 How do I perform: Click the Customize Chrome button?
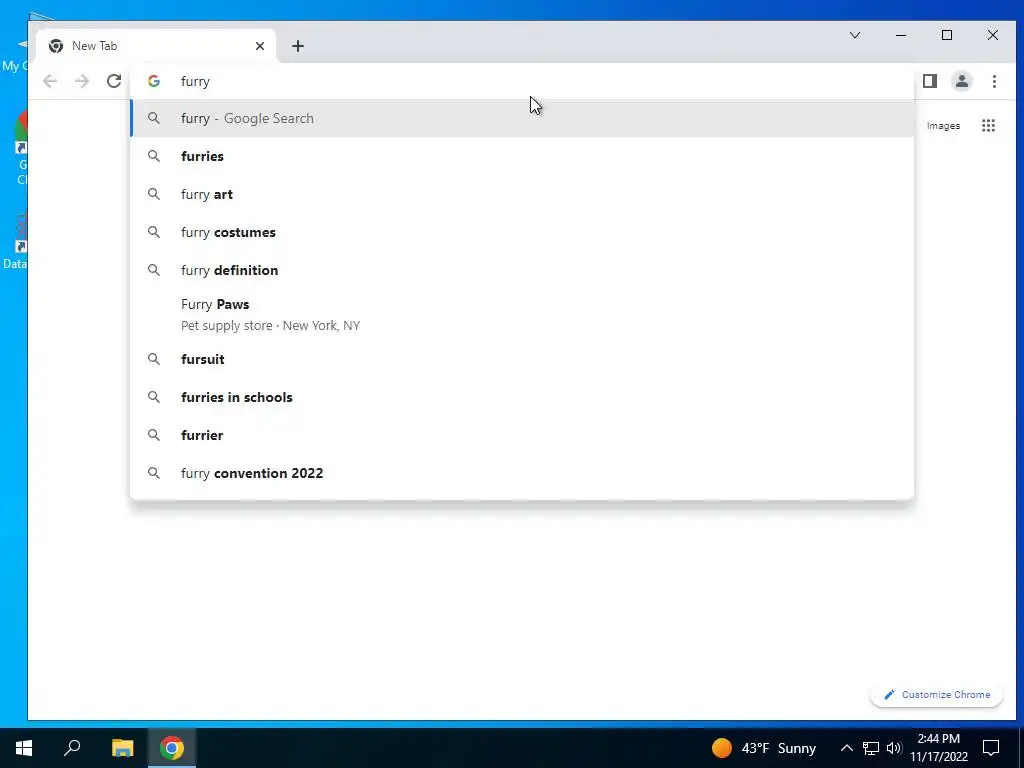point(936,694)
